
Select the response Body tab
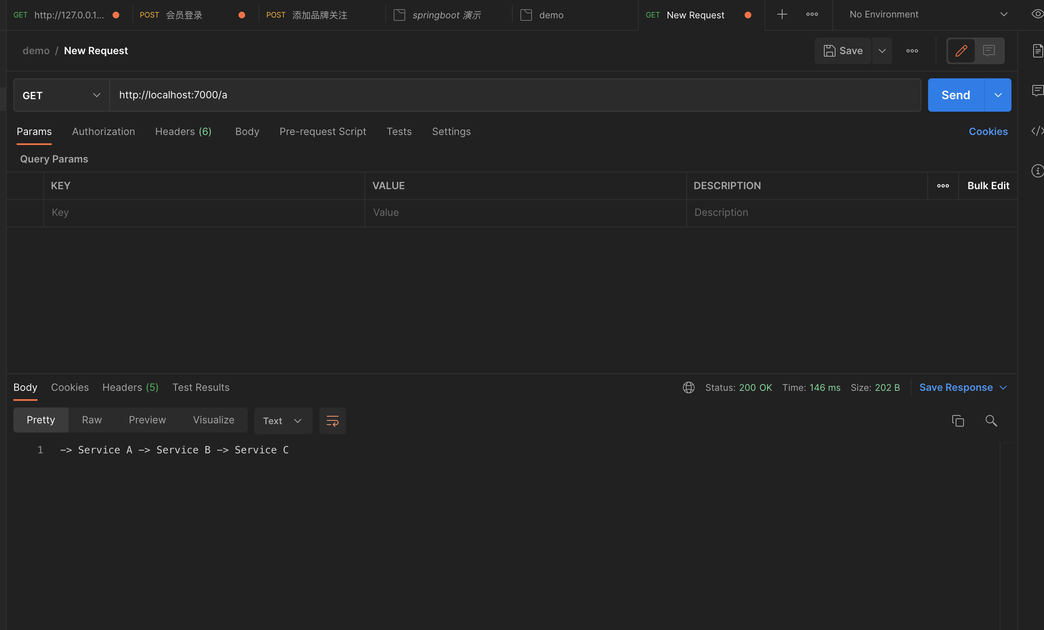(x=25, y=388)
